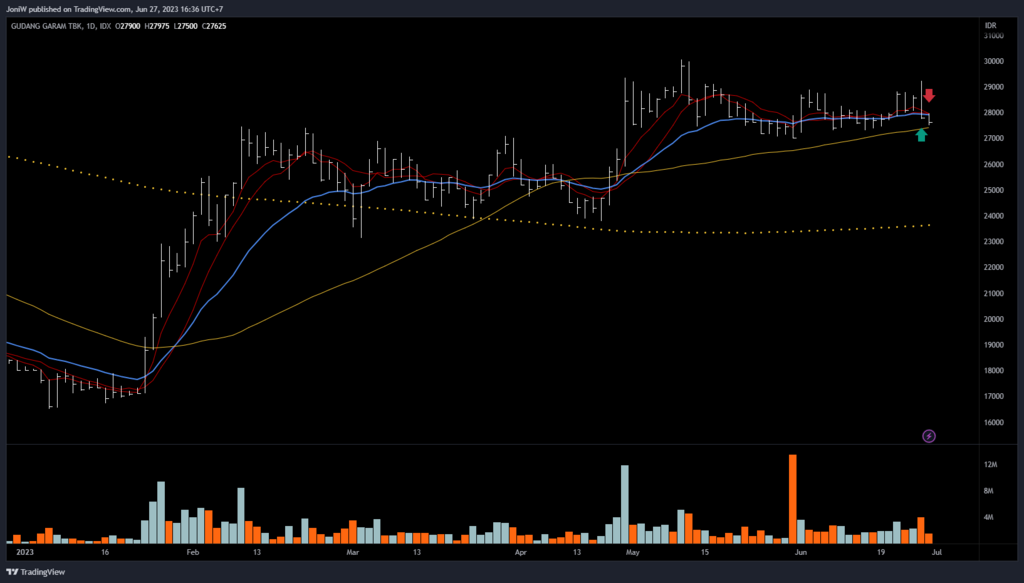
Task: Click the JoniW author name
Action: tap(16, 8)
